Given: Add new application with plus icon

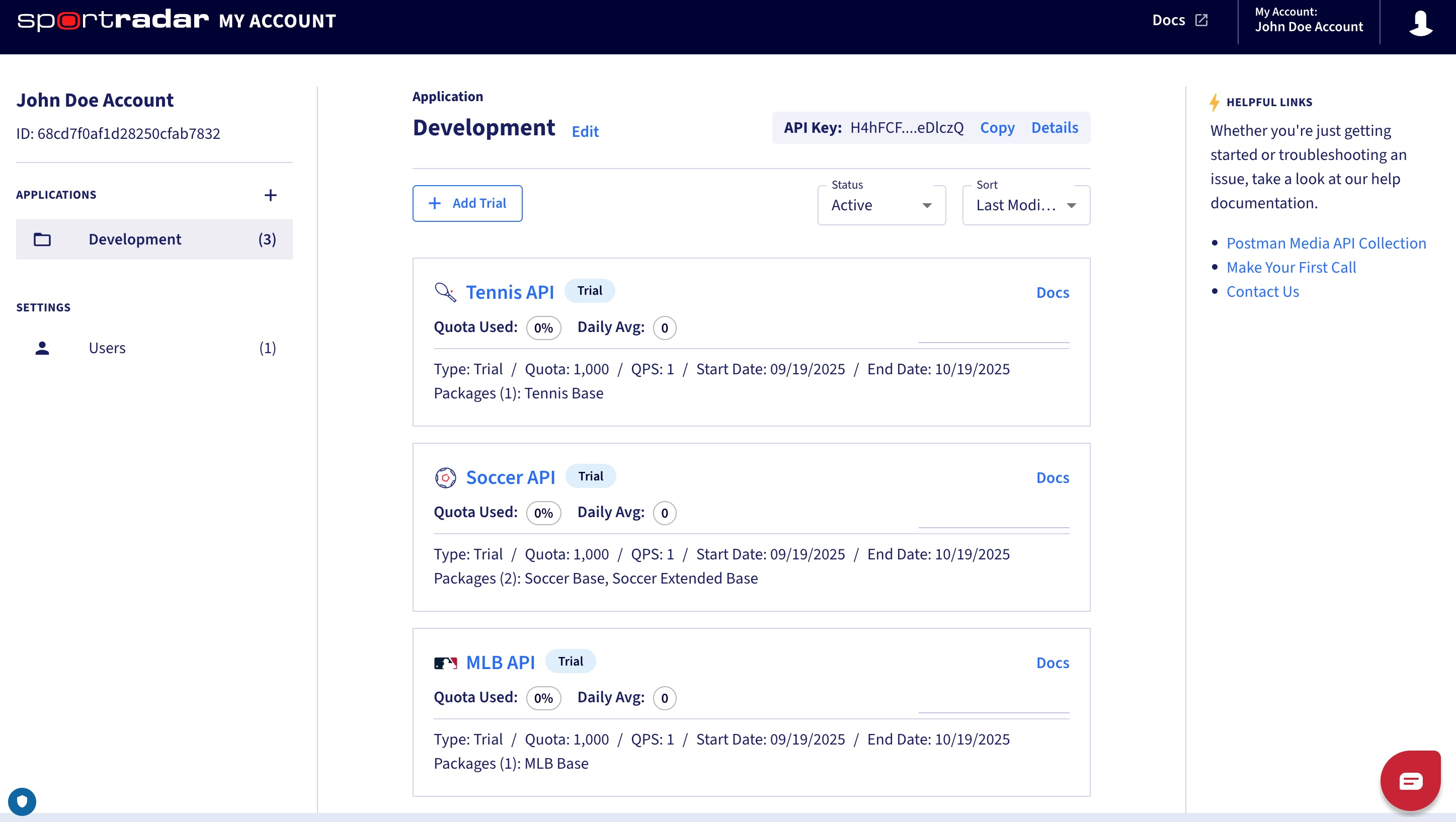Looking at the screenshot, I should coord(270,195).
